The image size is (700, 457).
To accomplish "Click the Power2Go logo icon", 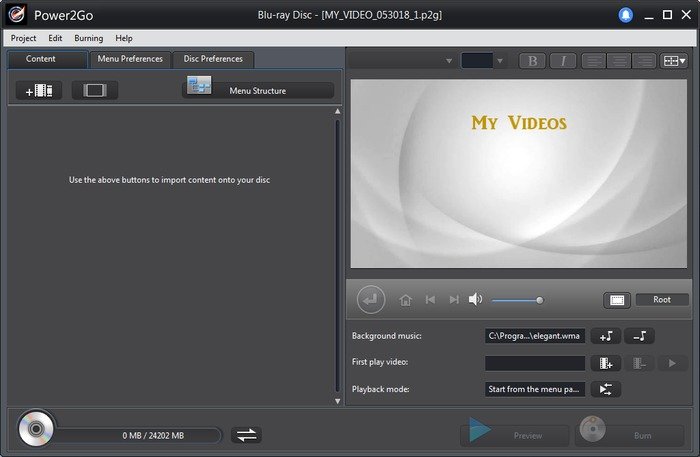I will (x=16, y=15).
